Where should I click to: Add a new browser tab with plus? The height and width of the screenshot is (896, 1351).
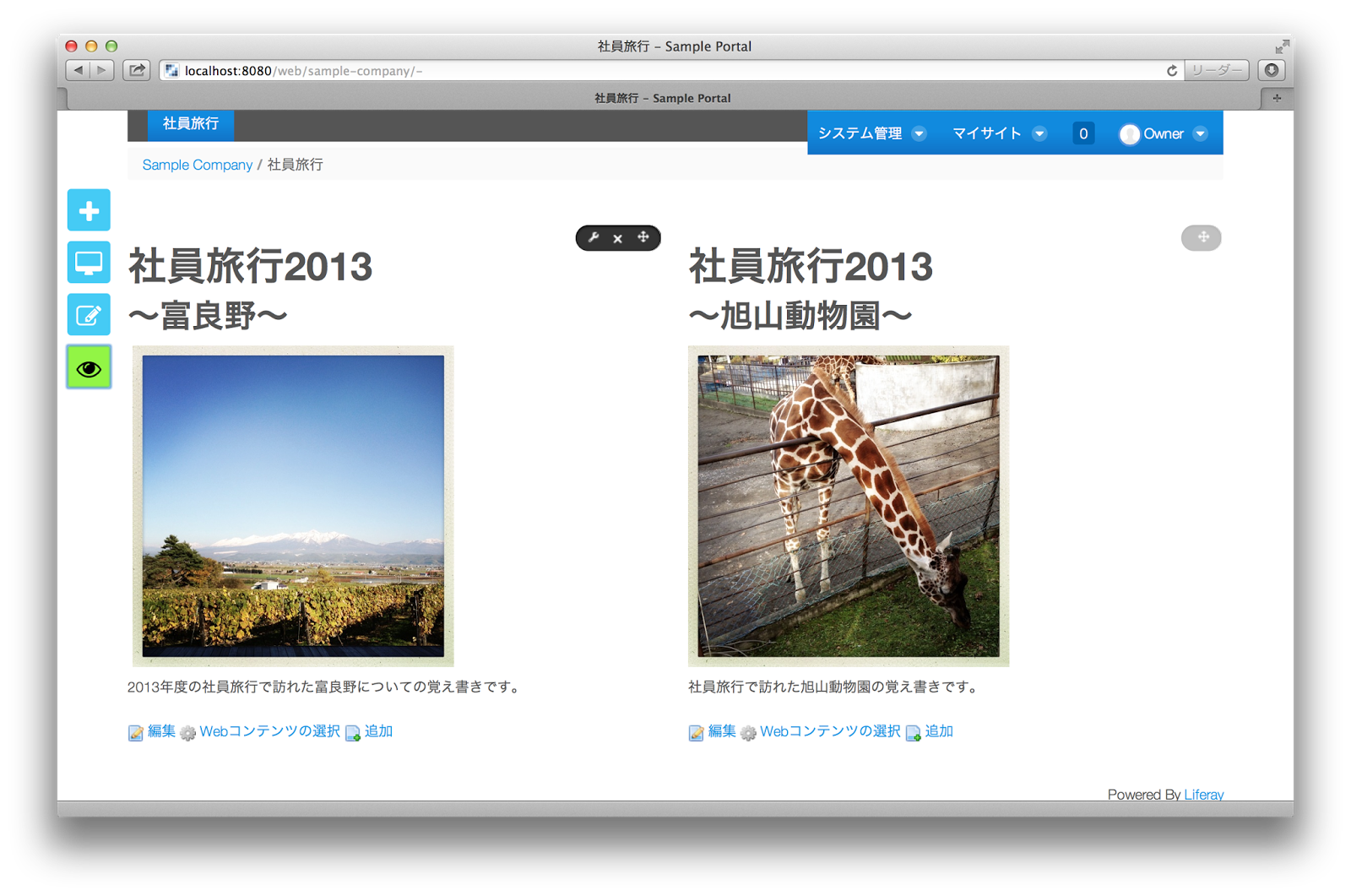(1277, 99)
